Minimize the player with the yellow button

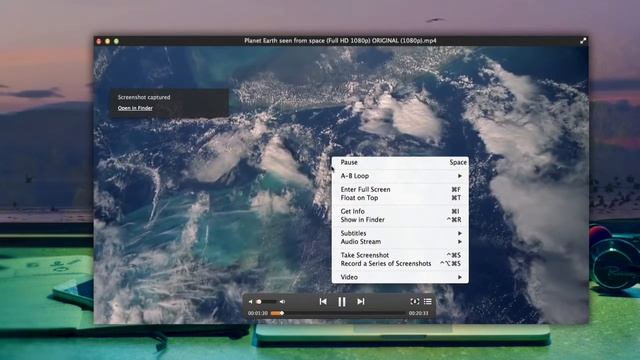(x=107, y=41)
